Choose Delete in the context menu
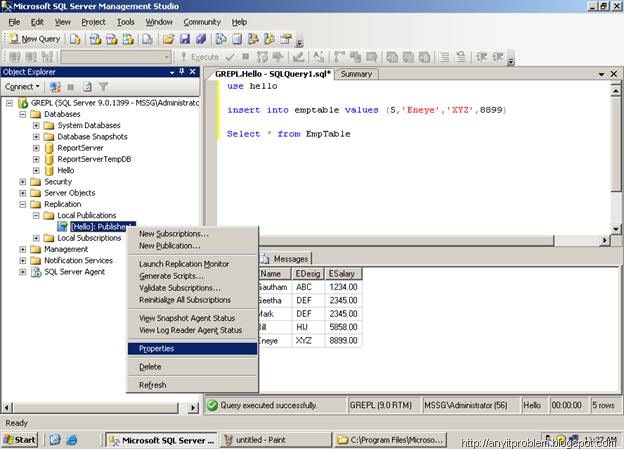 193,367
